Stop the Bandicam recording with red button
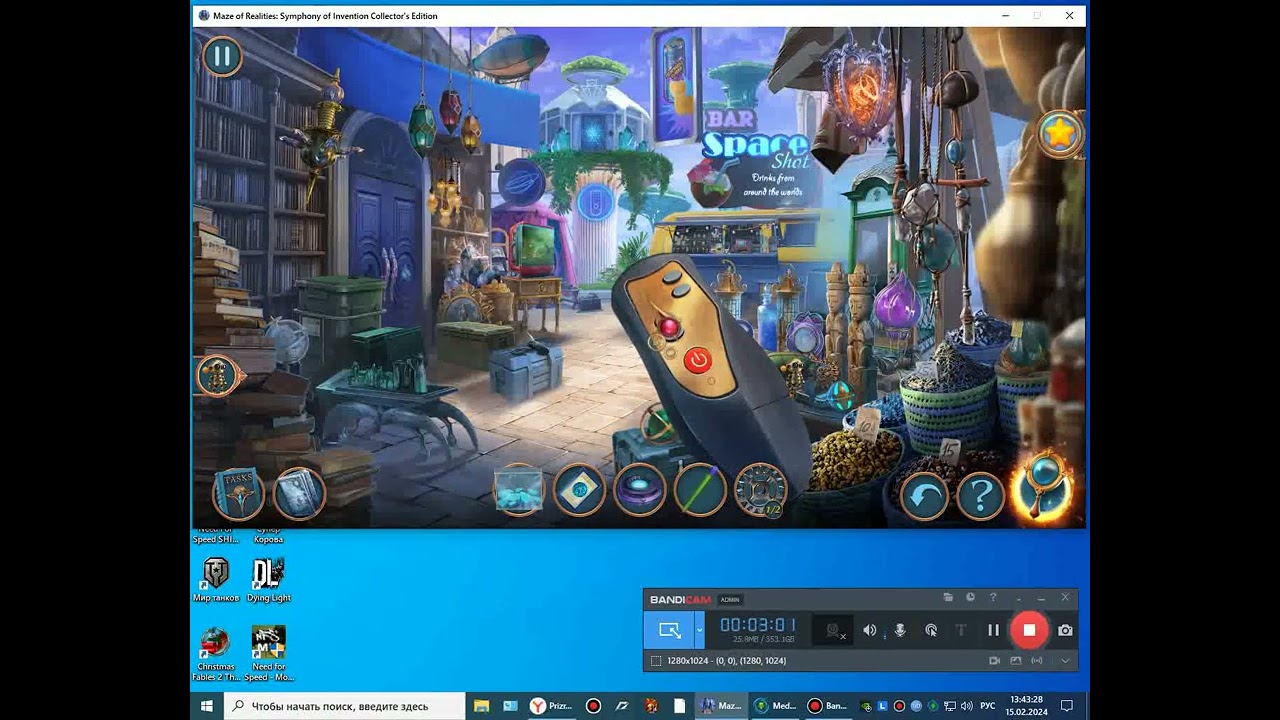 pyautogui.click(x=1029, y=630)
